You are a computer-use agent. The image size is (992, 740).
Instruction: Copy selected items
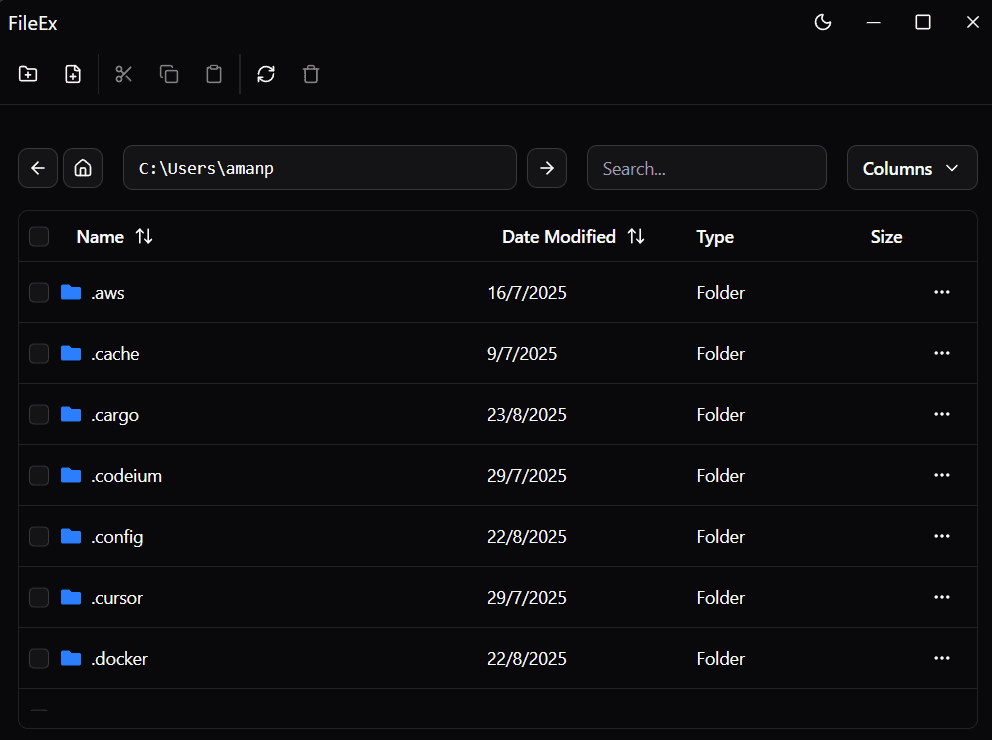click(169, 74)
